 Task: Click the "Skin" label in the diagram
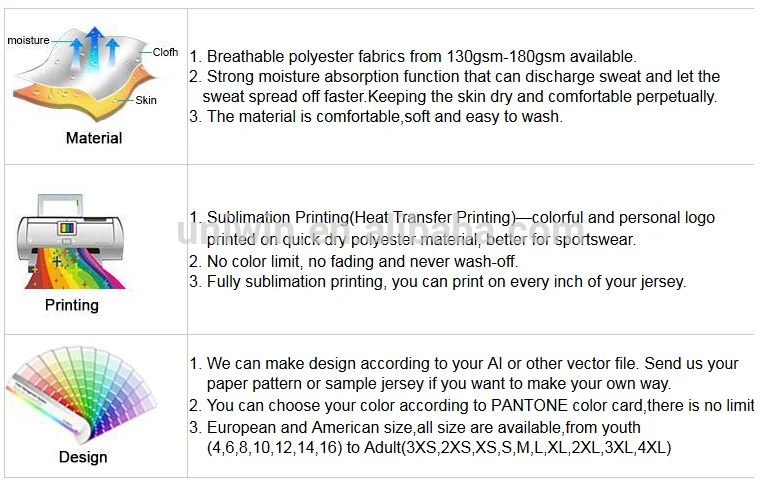pyautogui.click(x=147, y=99)
